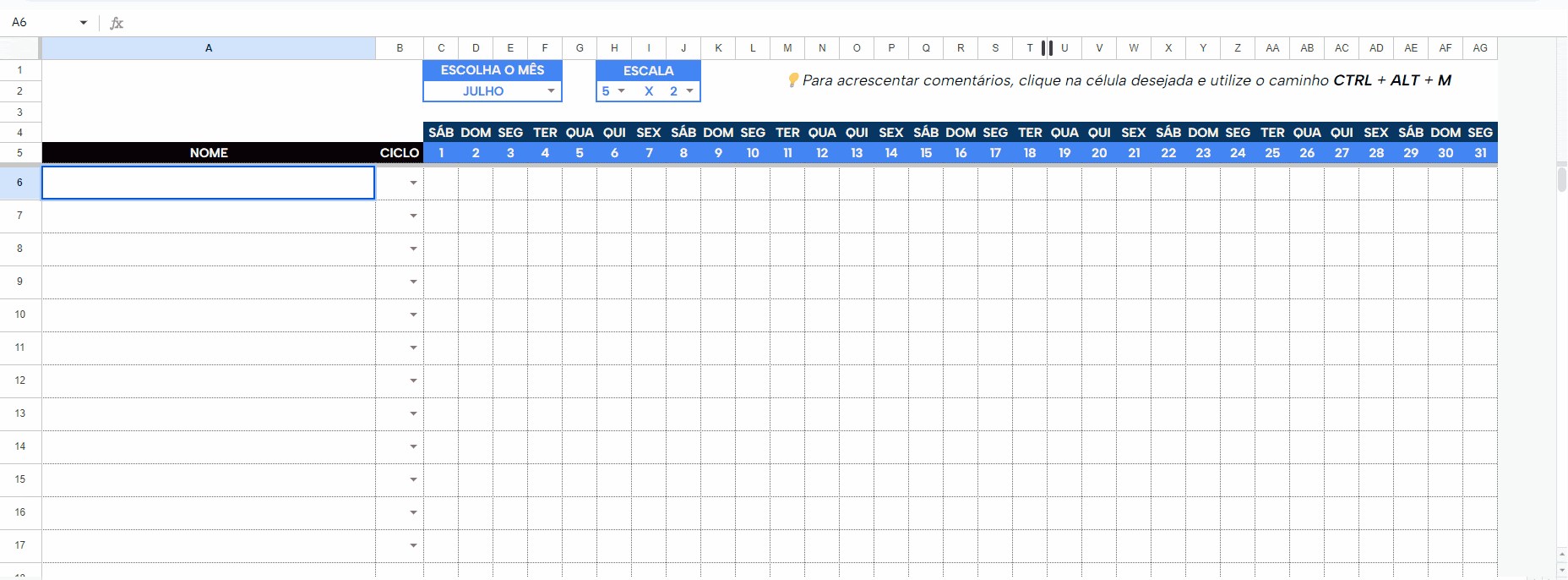Screen dimensions: 1568x580
Task: Click day 31 in the date header
Action: (1480, 153)
